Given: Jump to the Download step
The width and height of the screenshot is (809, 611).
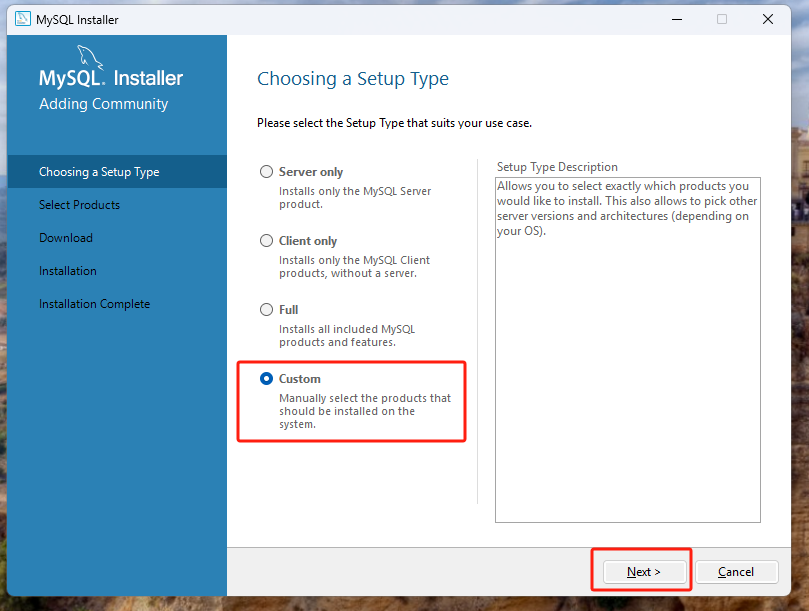Looking at the screenshot, I should click(x=66, y=238).
